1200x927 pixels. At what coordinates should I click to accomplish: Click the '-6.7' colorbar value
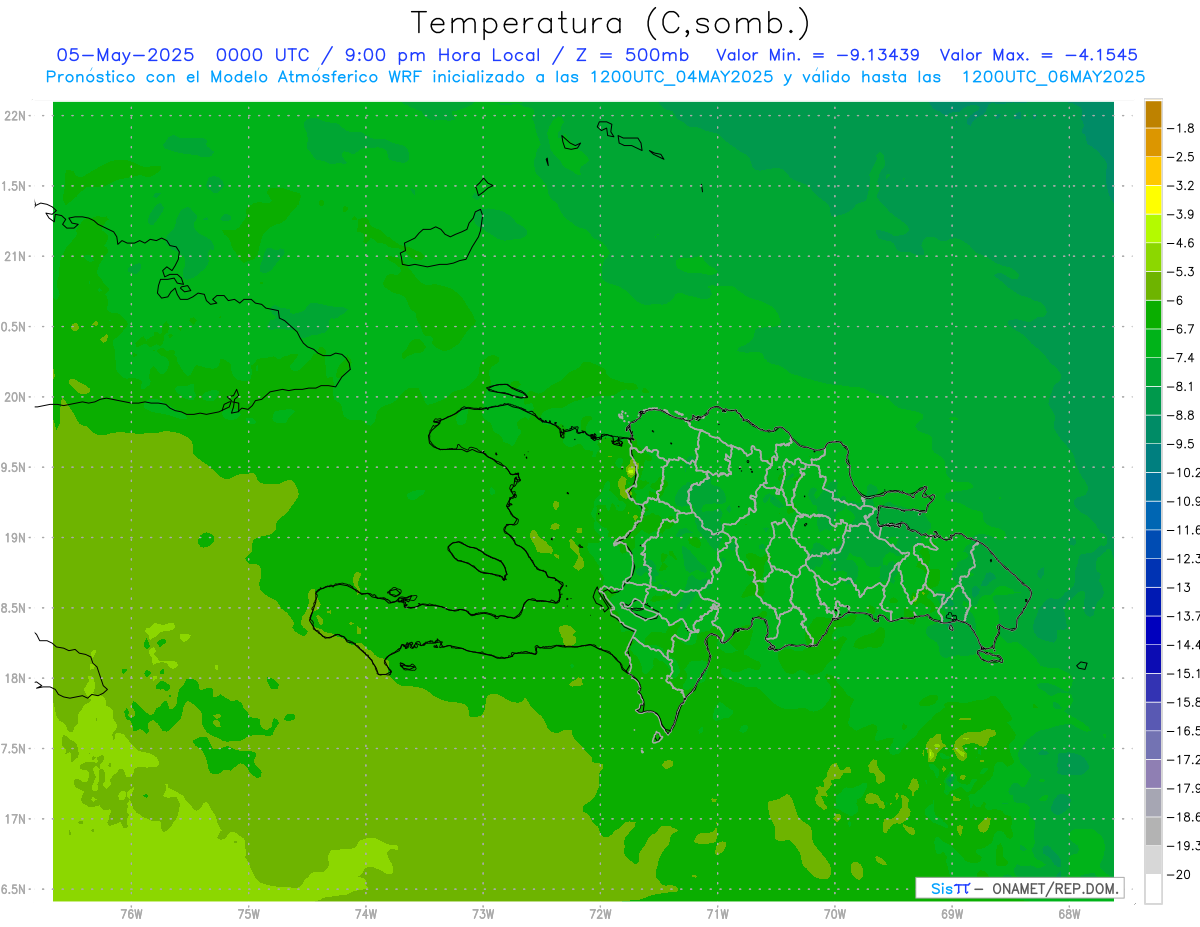pos(1181,329)
